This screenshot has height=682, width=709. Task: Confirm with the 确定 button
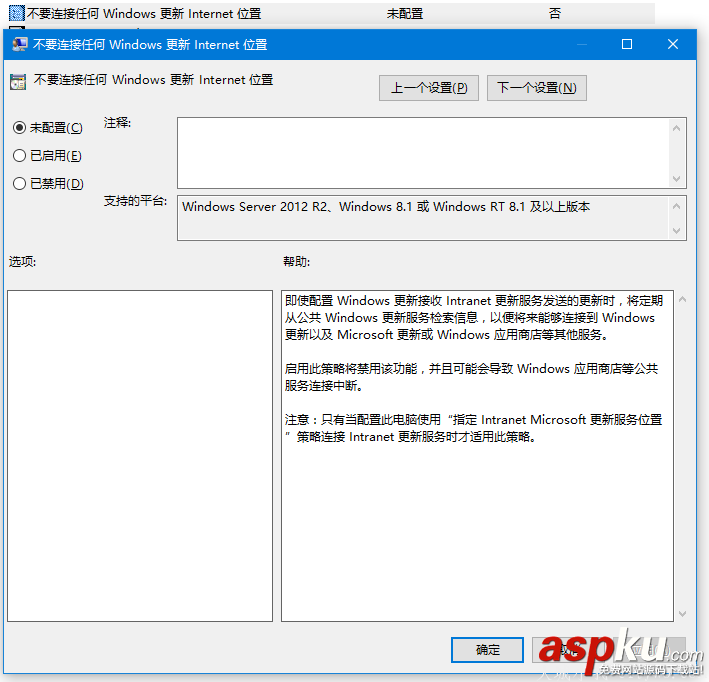click(487, 650)
